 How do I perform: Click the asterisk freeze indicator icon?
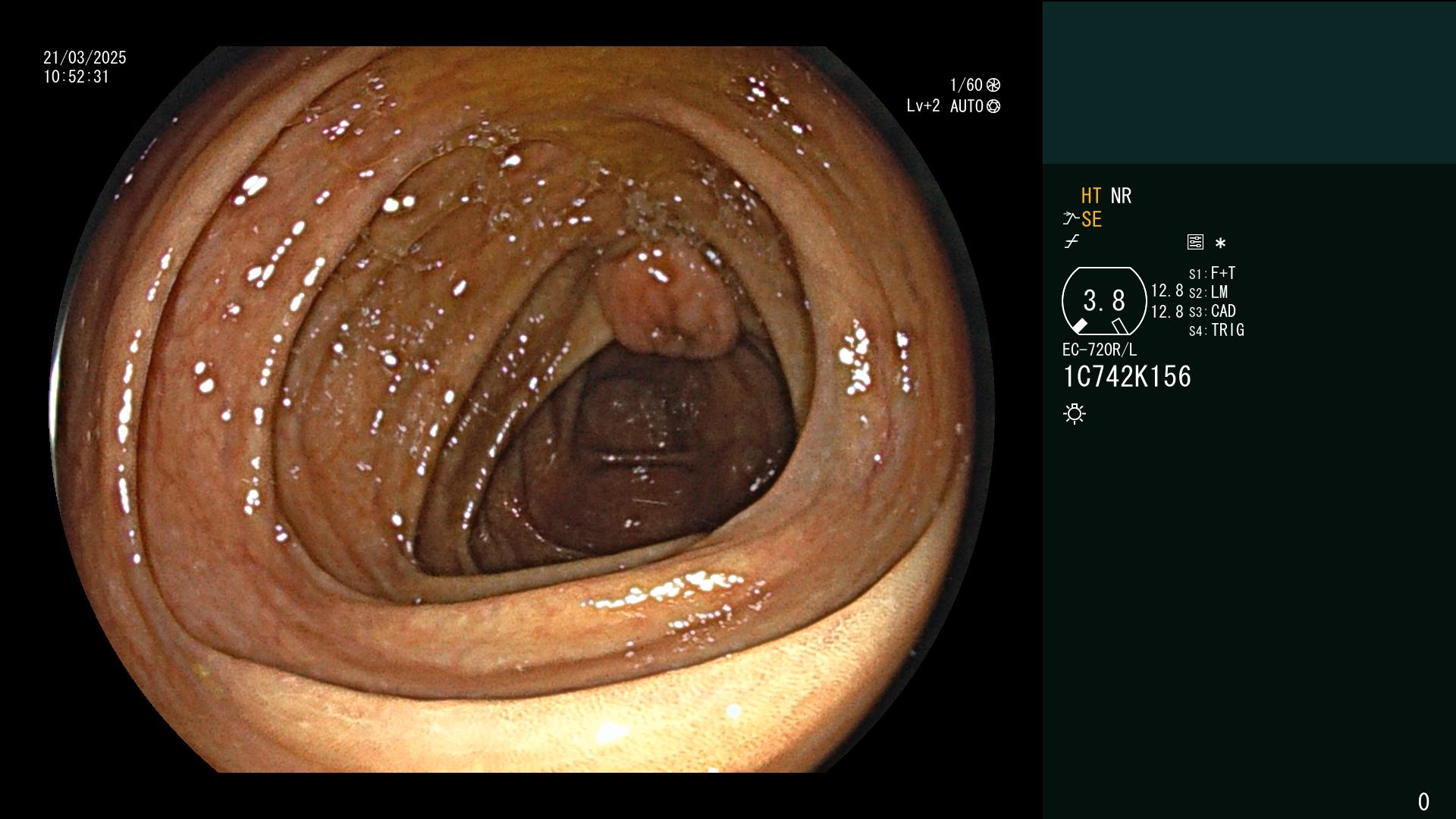coord(1220,243)
